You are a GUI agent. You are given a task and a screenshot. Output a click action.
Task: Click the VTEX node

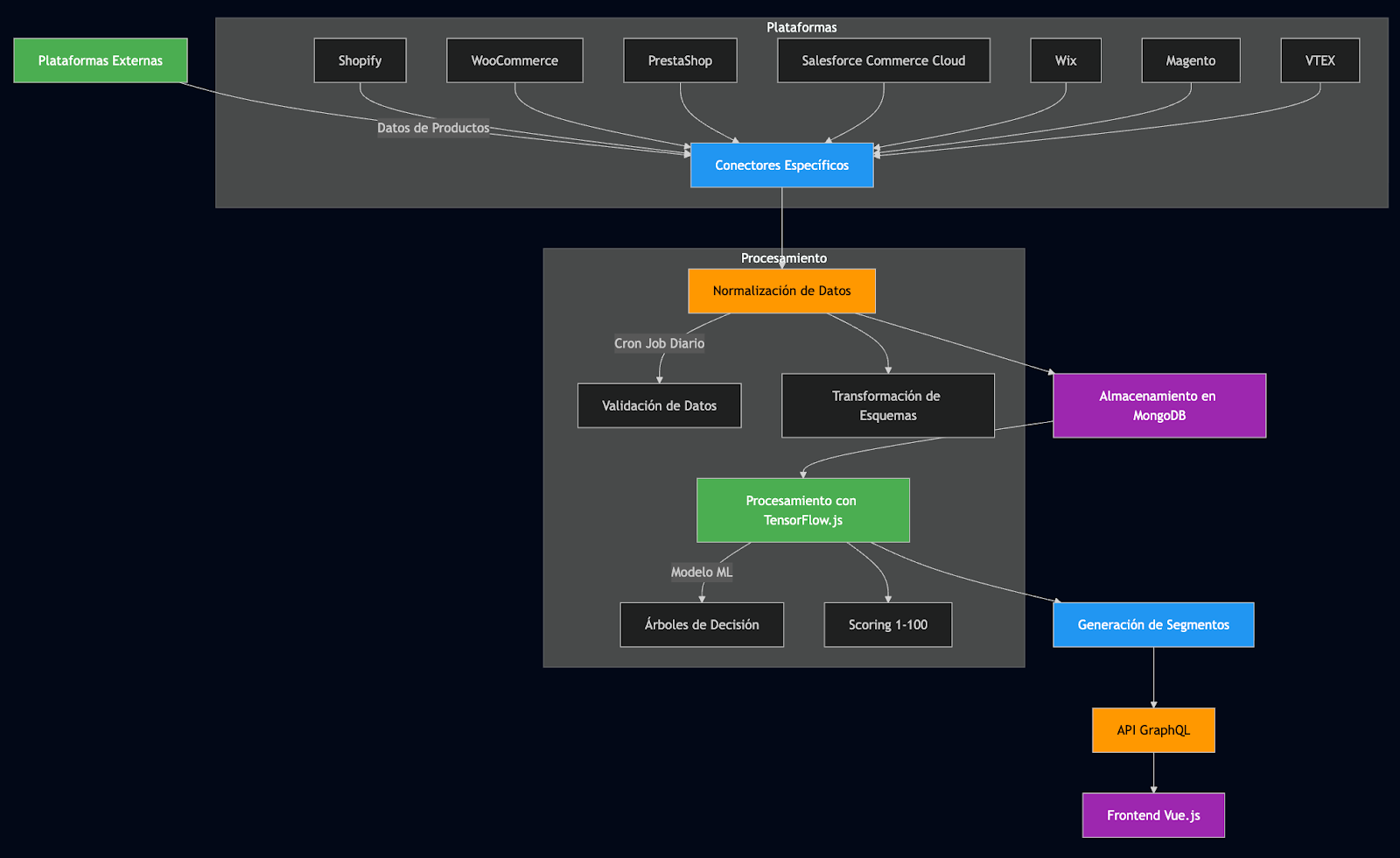1320,60
